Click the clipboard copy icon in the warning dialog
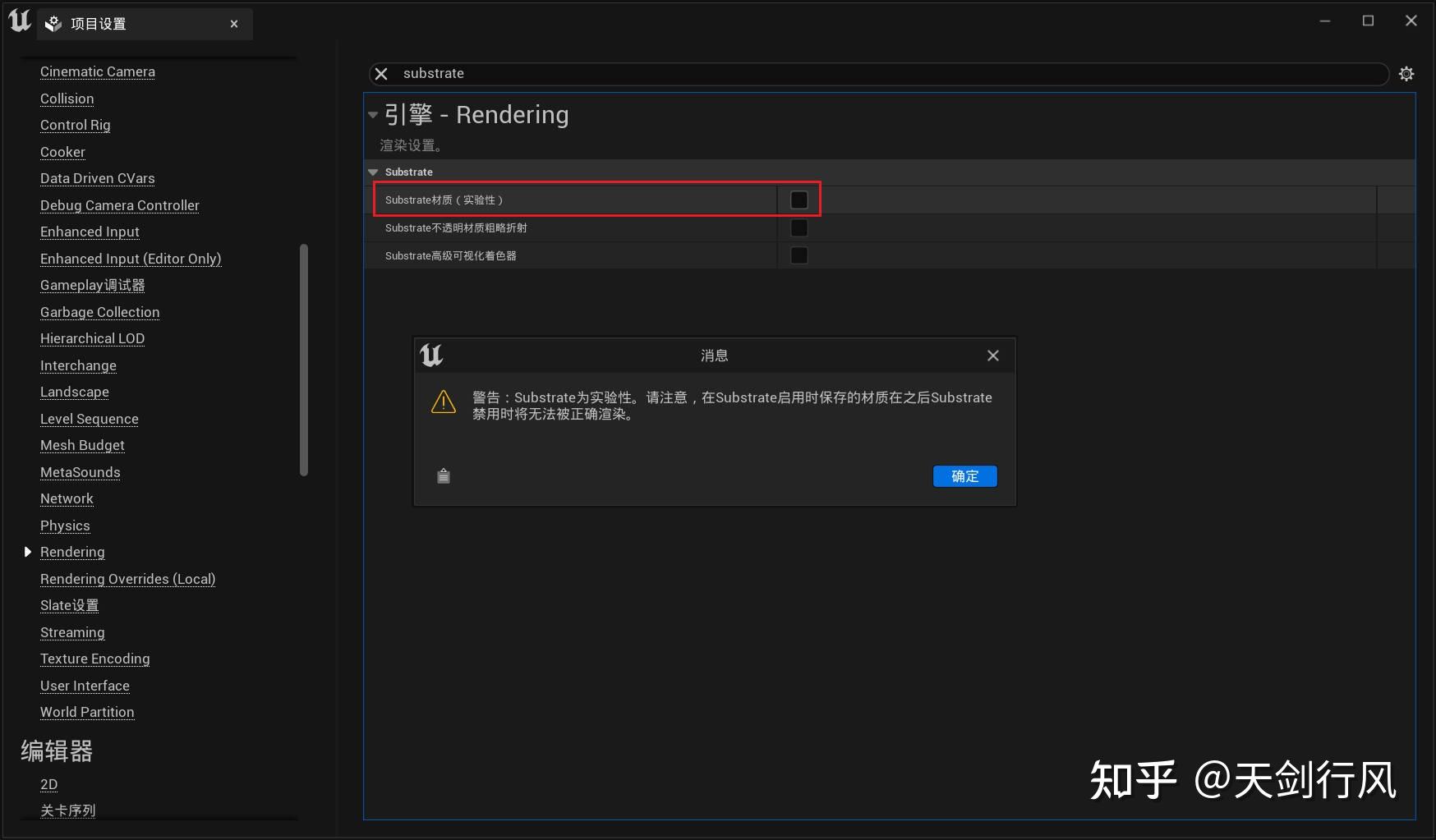The image size is (1436, 840). coord(443,476)
